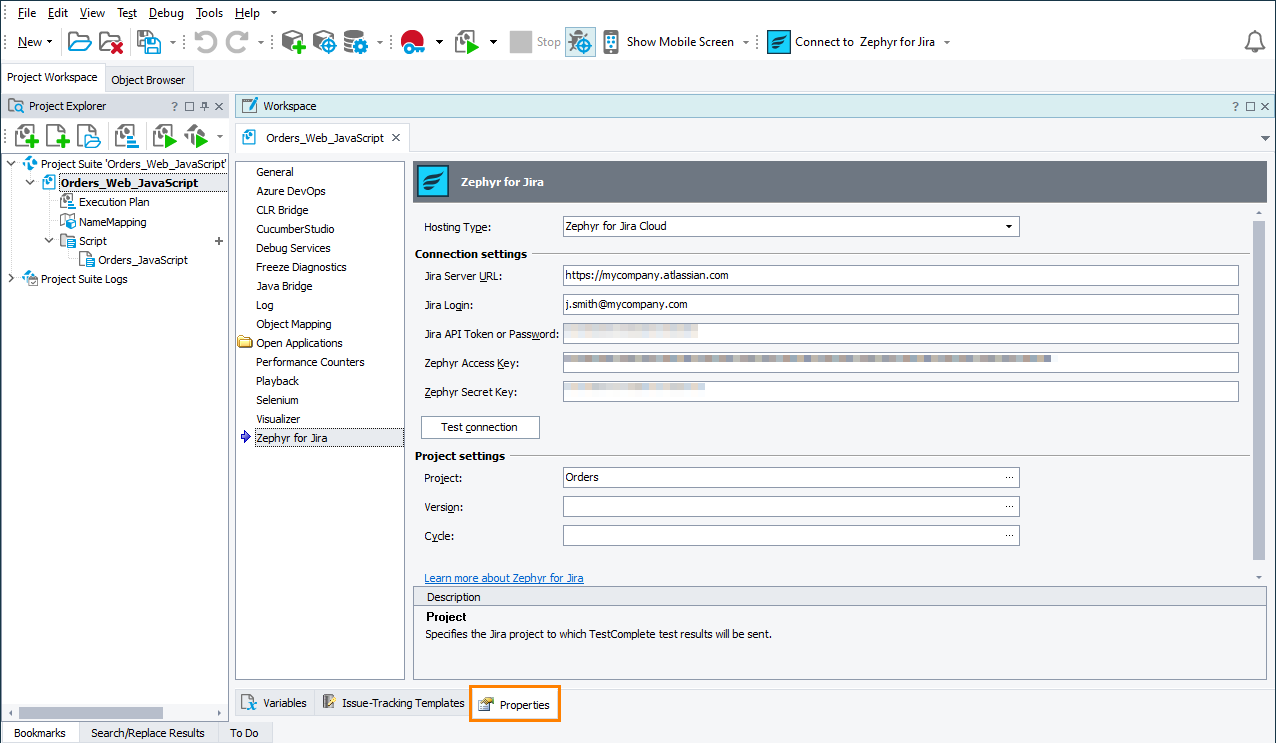1276x743 pixels.
Task: Open the Object Spy tool icon
Action: click(324, 41)
